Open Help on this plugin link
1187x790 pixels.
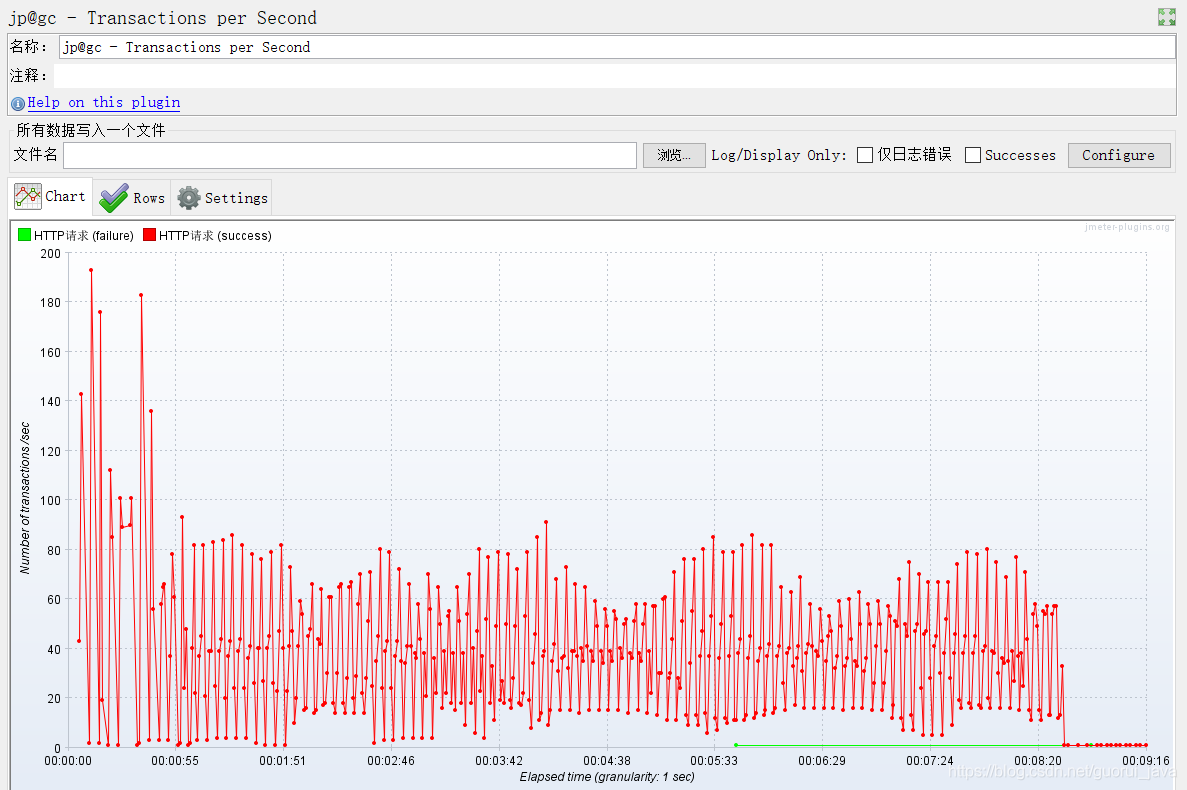[x=104, y=102]
